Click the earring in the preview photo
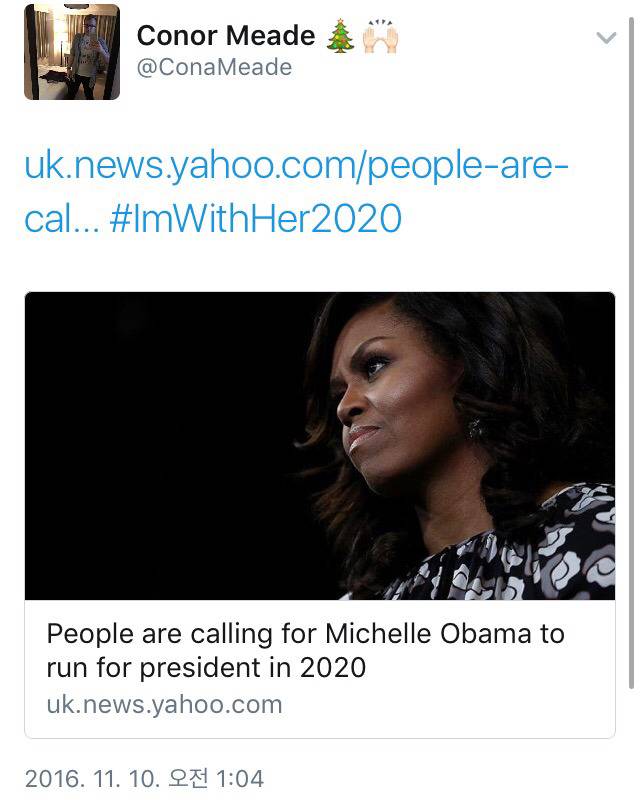The image size is (640, 803). [474, 428]
